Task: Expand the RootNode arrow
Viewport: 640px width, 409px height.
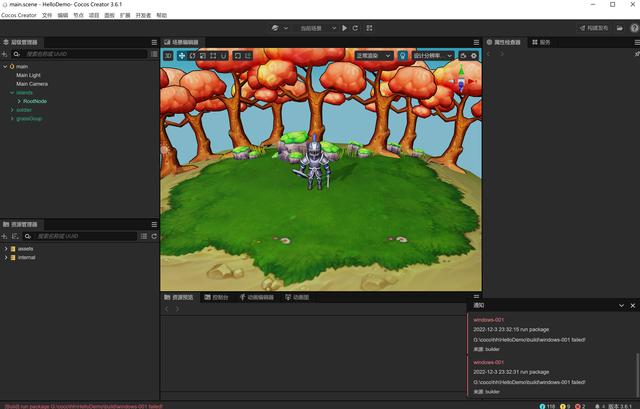Action: coord(19,101)
